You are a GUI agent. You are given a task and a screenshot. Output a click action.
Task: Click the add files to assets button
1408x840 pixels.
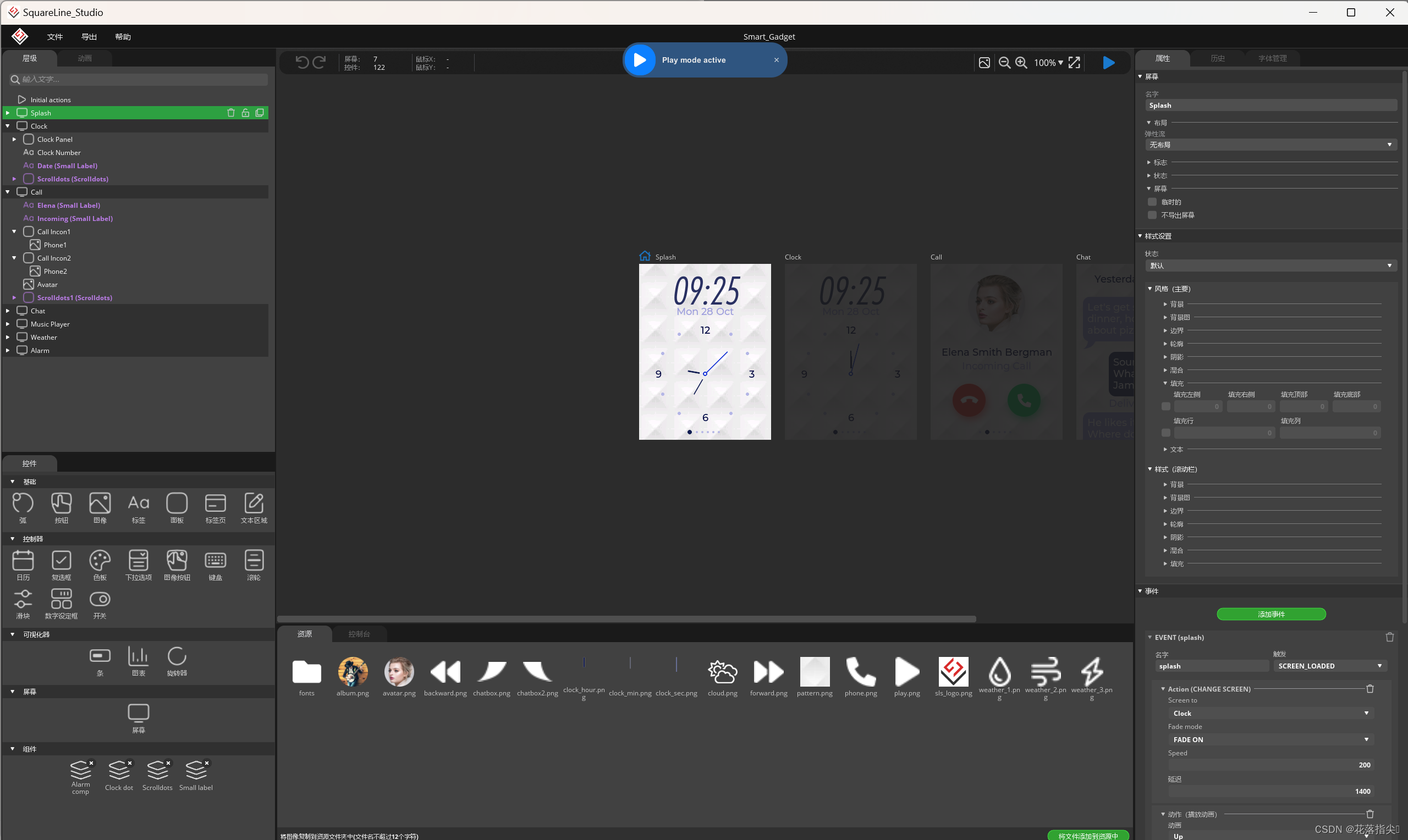point(1087,836)
